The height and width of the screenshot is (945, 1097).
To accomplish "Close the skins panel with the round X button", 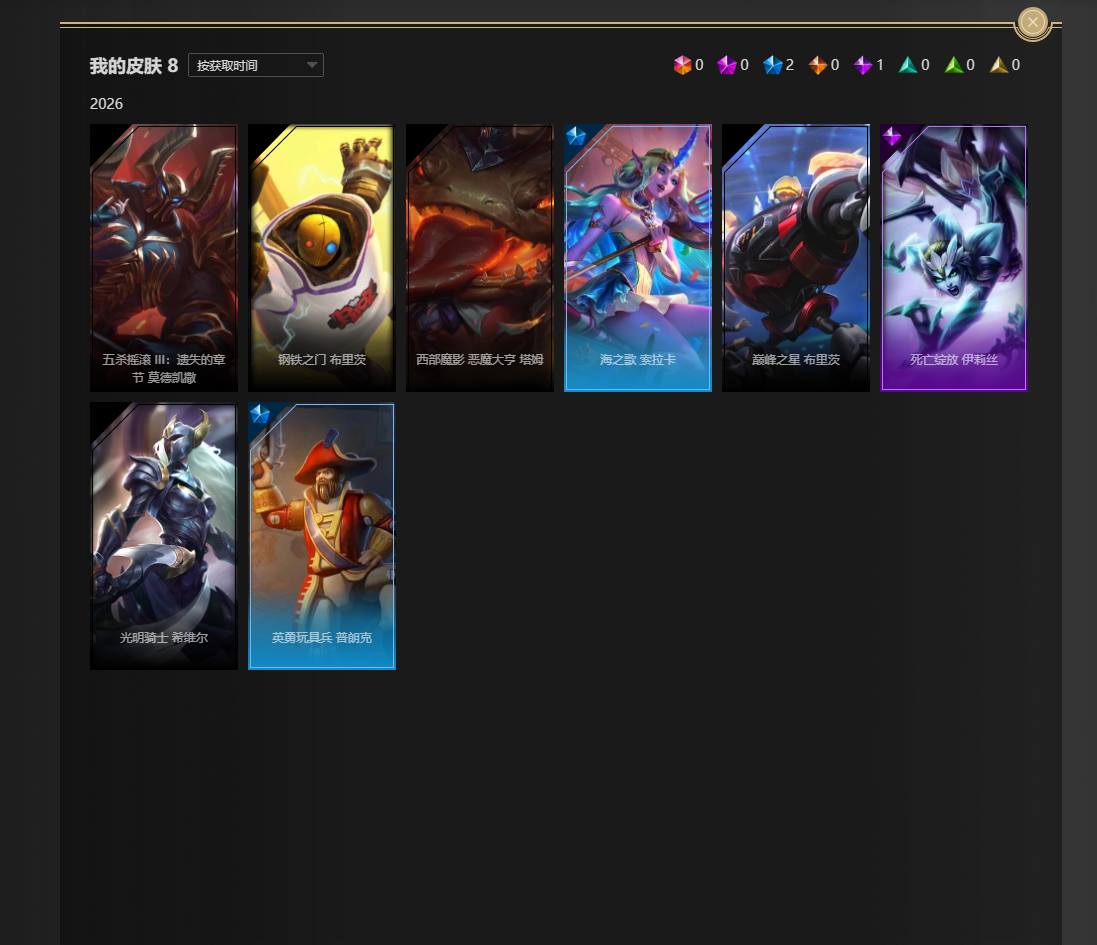I will (1033, 22).
